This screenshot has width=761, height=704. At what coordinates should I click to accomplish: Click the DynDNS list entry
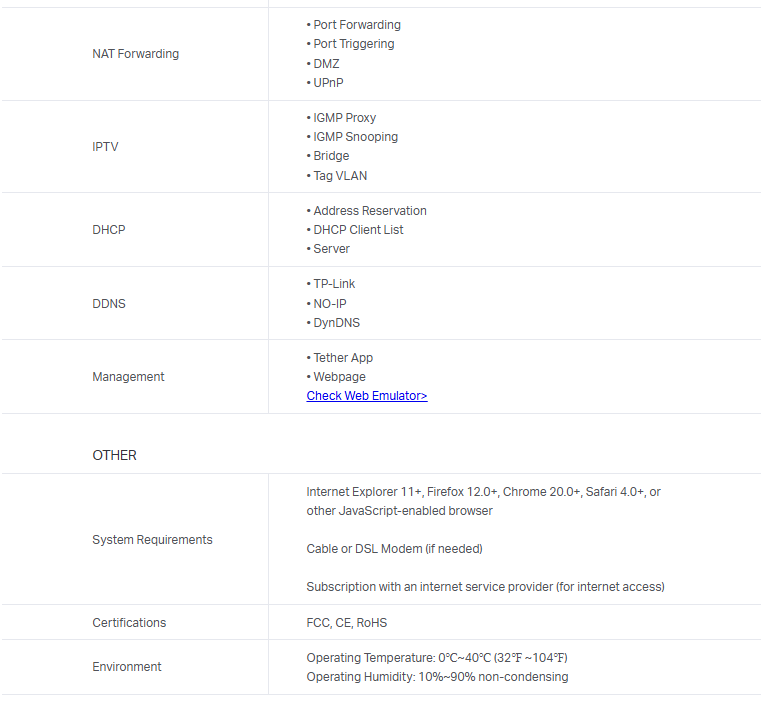[336, 323]
